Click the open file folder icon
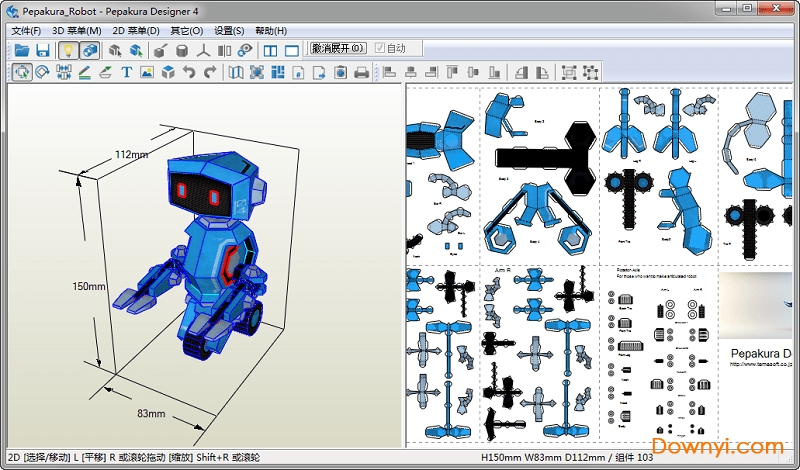 (x=21, y=50)
